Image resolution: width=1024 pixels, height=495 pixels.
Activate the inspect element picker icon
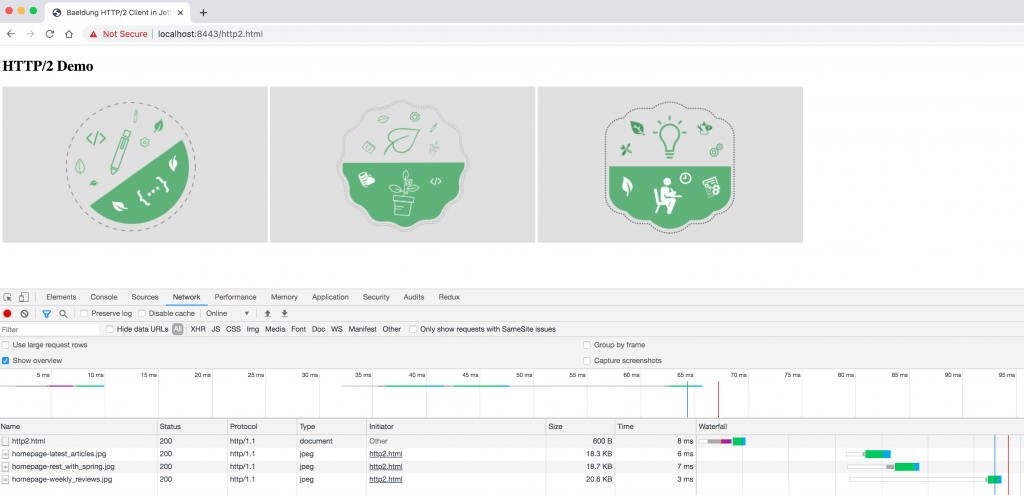click(x=8, y=297)
